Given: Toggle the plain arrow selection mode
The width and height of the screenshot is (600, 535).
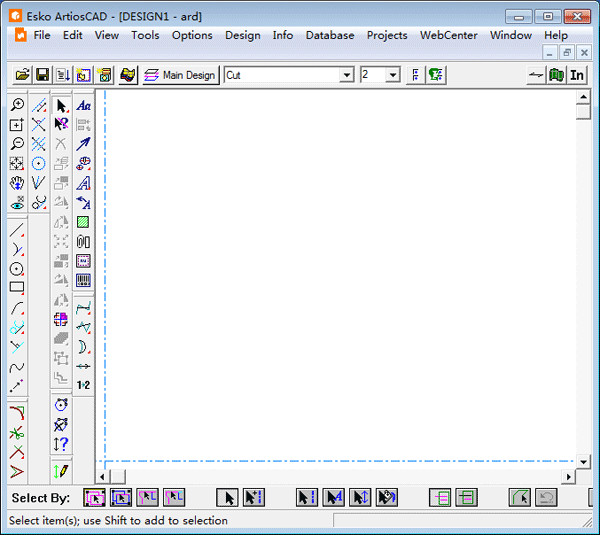Looking at the screenshot, I should tap(227, 497).
